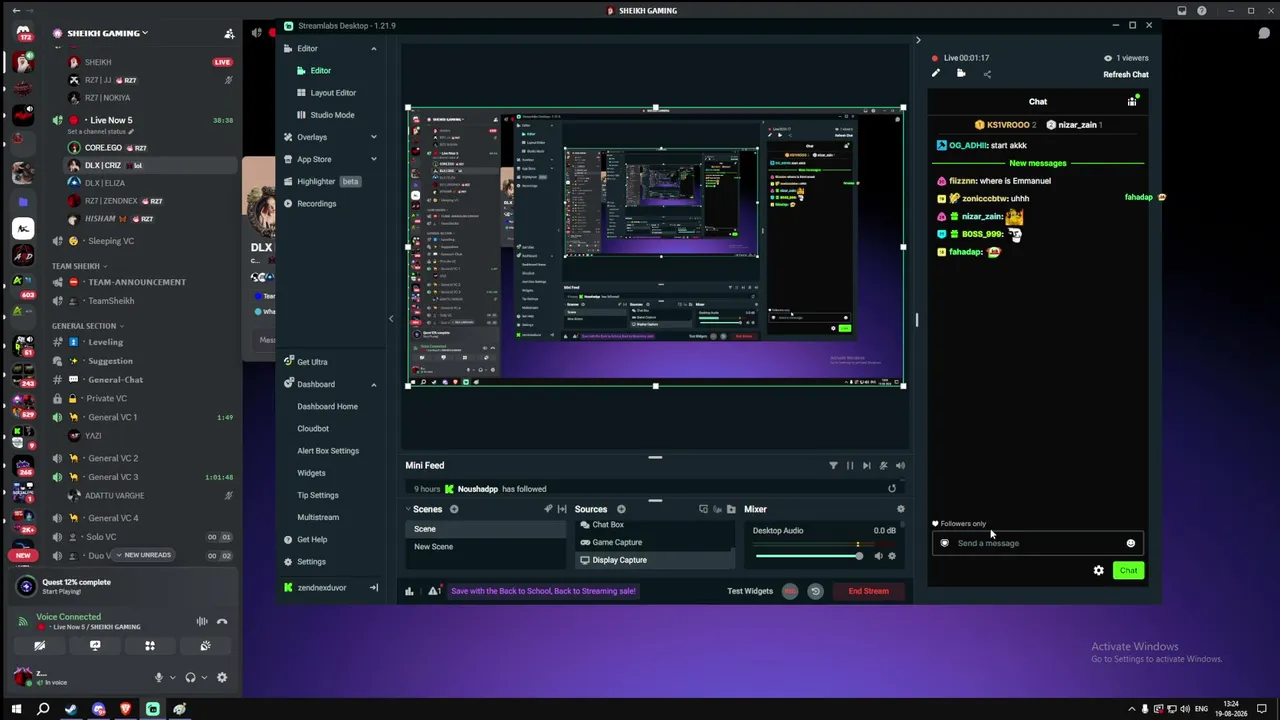Open Discord inbox icon in title bar
Viewport: 1280px width, 720px height.
point(1182,11)
